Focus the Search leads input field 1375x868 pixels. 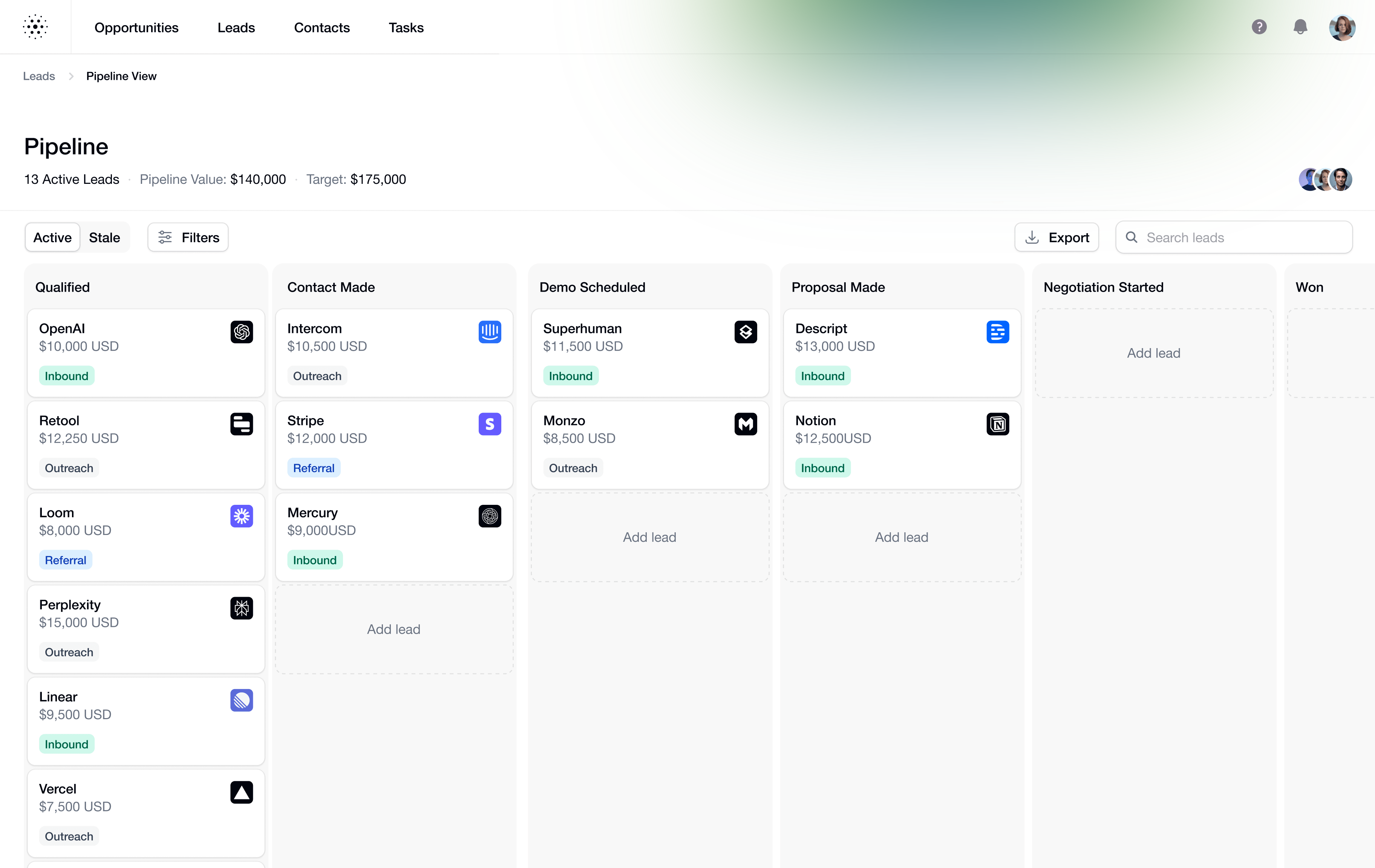click(x=1234, y=237)
